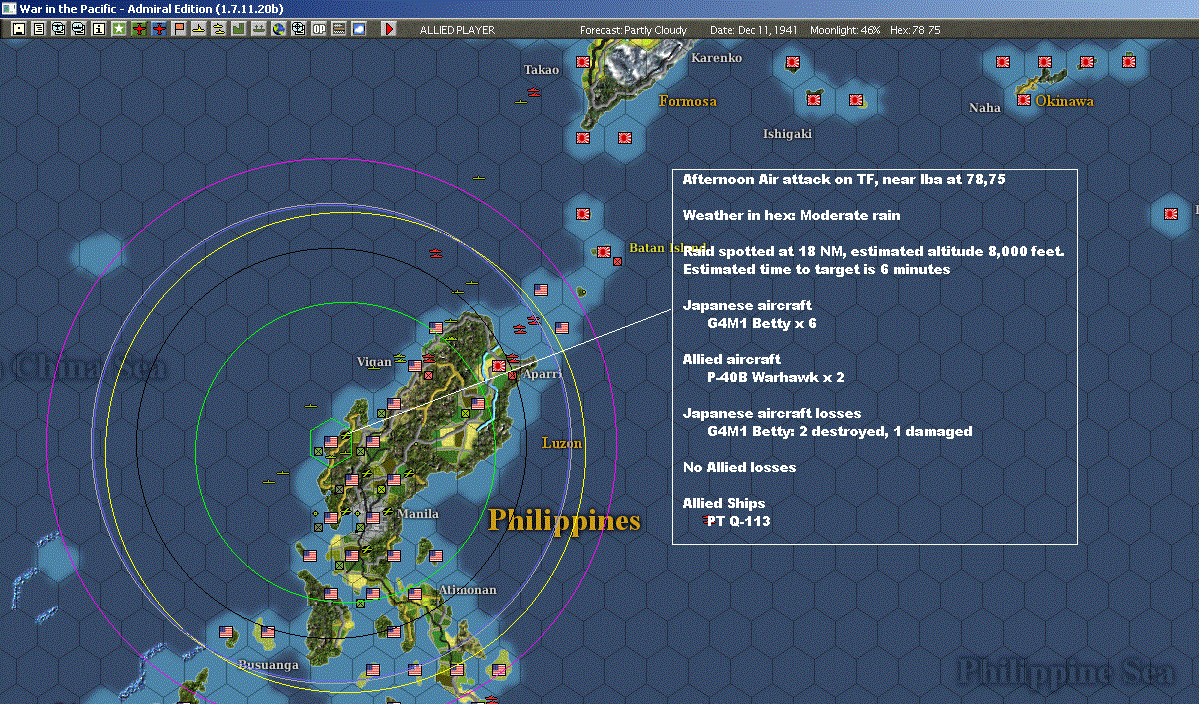The height and width of the screenshot is (704, 1199).
Task: Click the Date: Dec 11, 1941 status
Action: pos(753,30)
